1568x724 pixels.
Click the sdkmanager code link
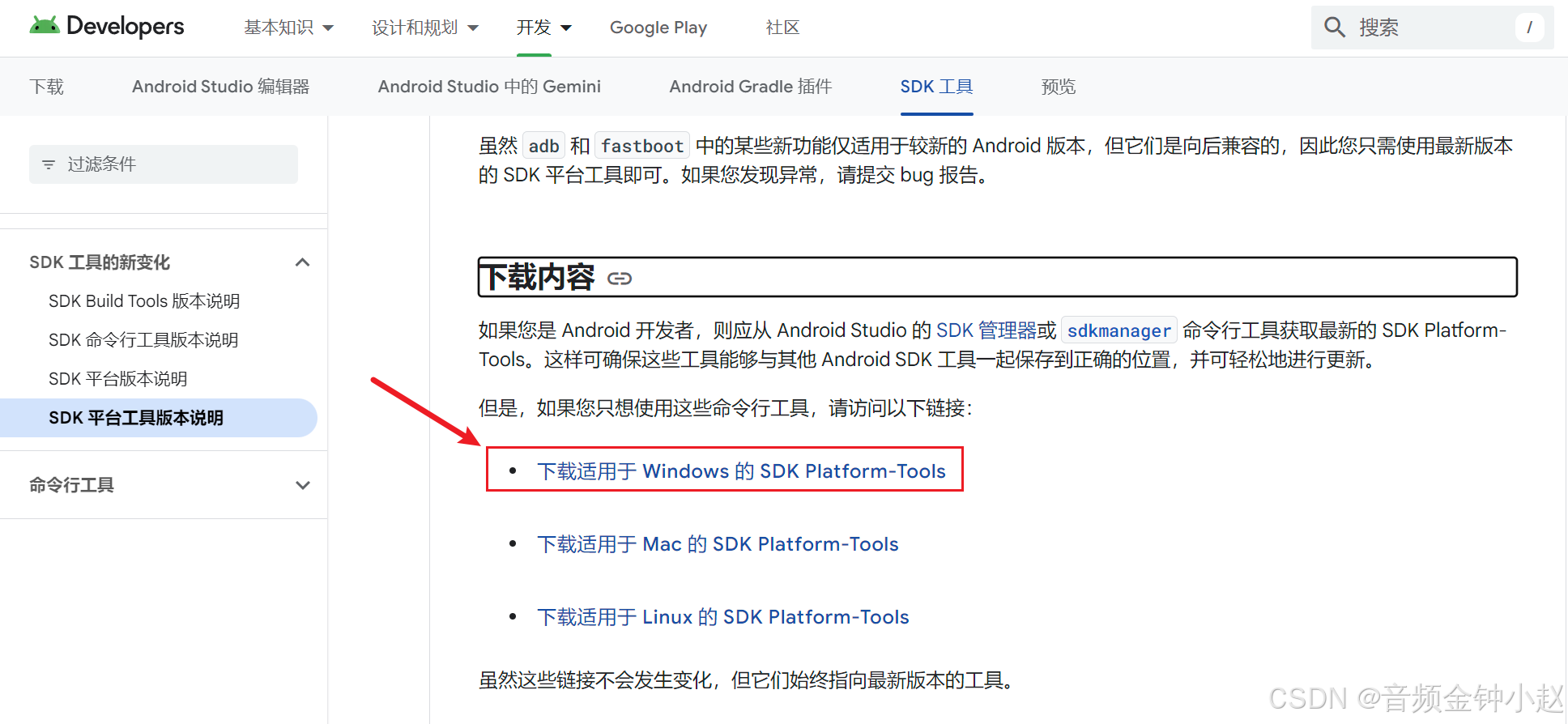click(x=1118, y=330)
